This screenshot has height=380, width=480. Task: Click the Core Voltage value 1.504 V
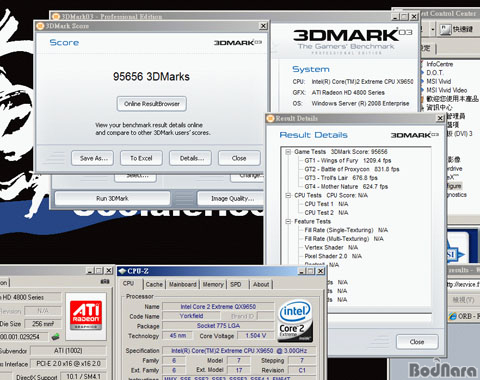click(256, 336)
